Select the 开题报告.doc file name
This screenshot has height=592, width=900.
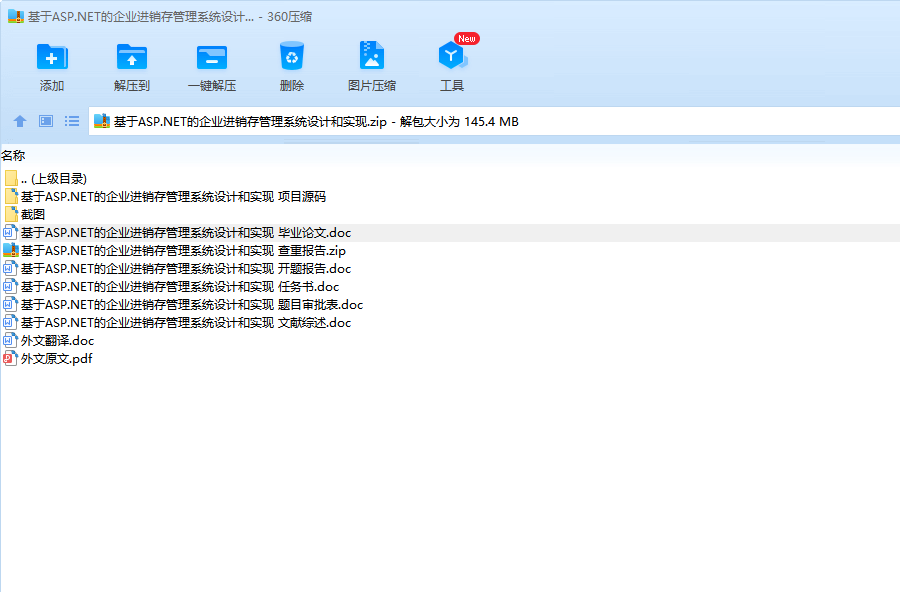[x=186, y=268]
